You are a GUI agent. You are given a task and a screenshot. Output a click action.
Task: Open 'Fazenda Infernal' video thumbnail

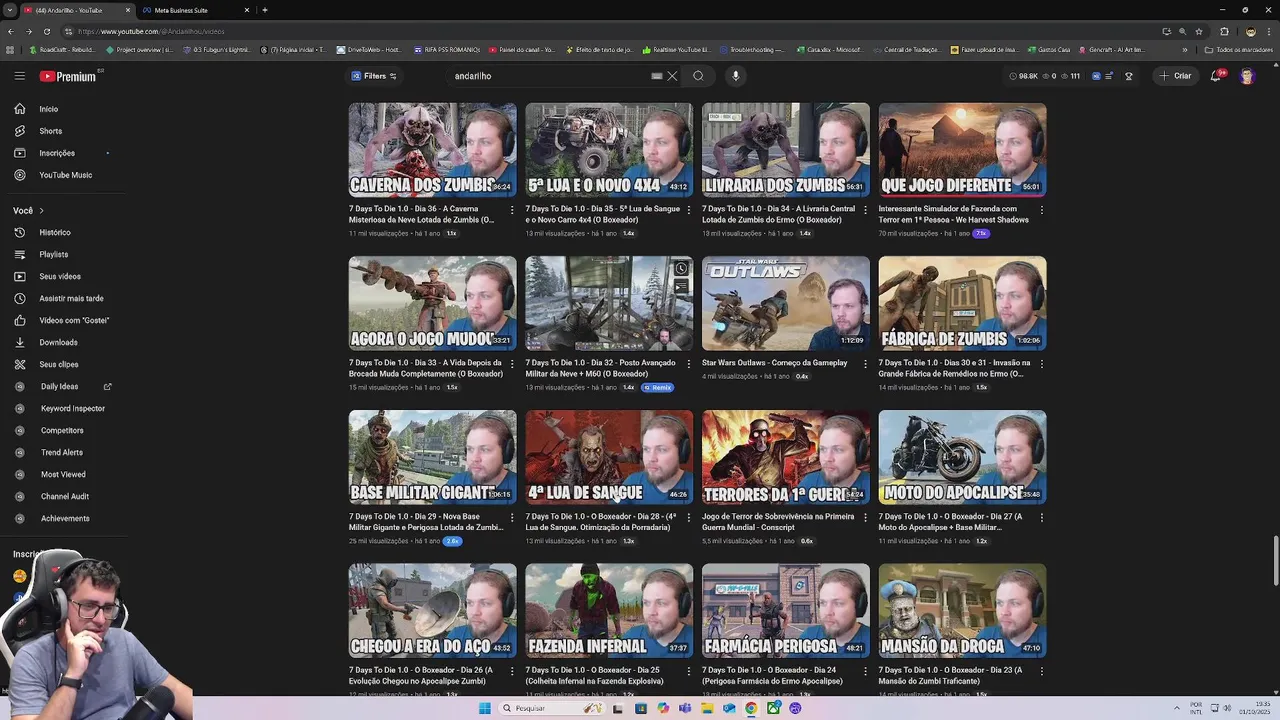coord(609,611)
